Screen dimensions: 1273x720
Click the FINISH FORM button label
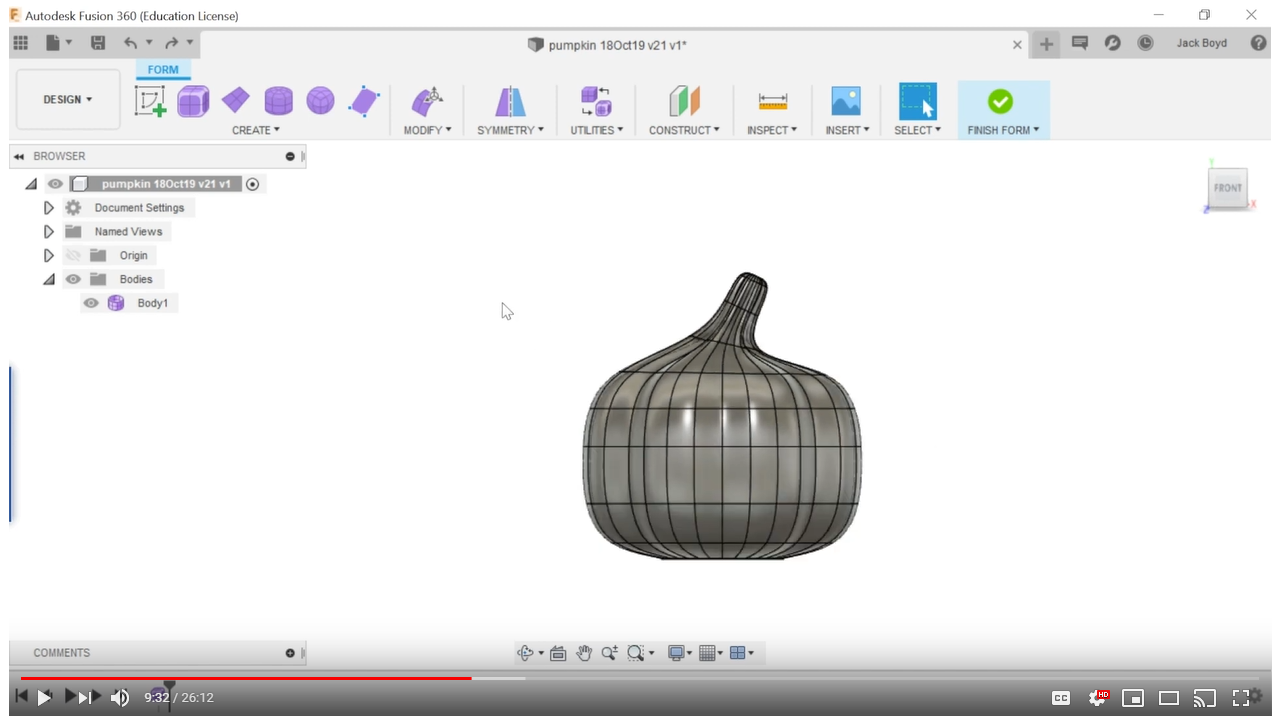pyautogui.click(x=1003, y=130)
